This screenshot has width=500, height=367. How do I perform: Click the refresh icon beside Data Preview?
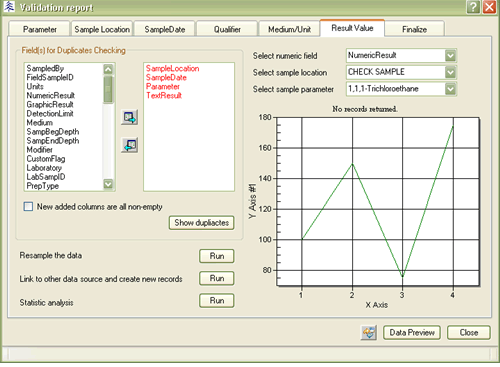click(x=369, y=332)
